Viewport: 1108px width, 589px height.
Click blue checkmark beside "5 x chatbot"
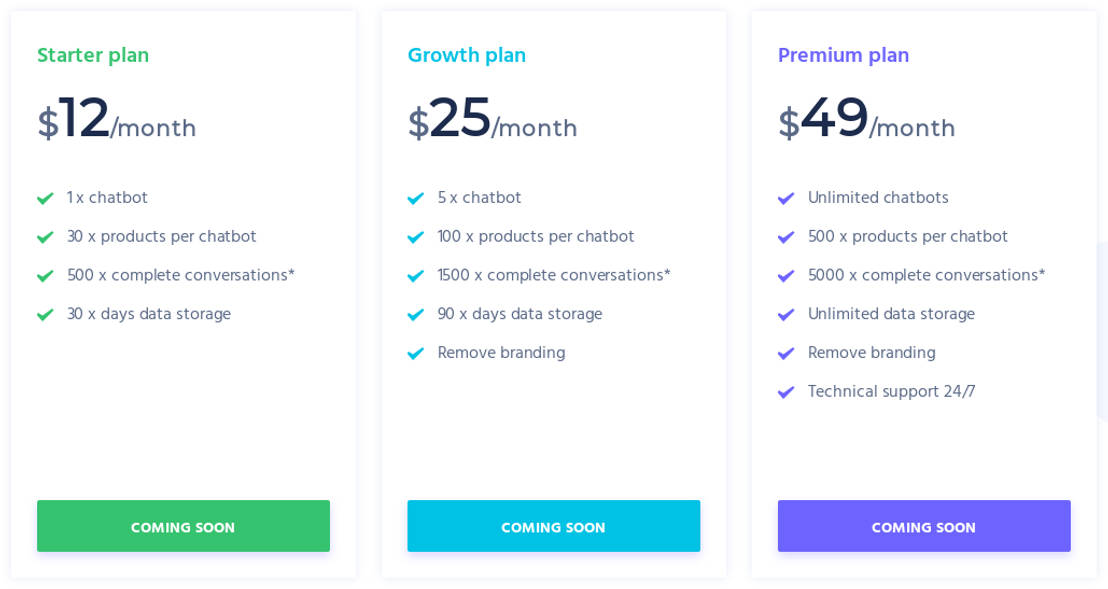[416, 199]
